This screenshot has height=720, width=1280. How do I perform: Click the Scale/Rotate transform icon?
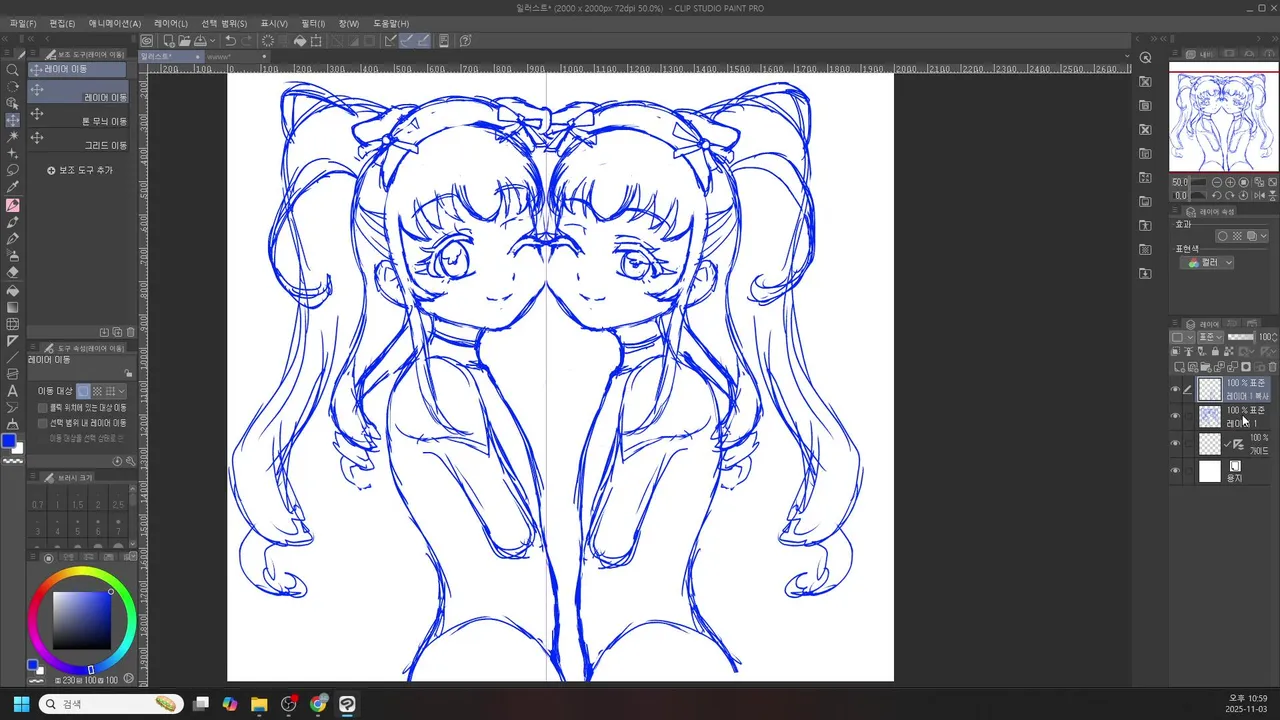[x=316, y=41]
